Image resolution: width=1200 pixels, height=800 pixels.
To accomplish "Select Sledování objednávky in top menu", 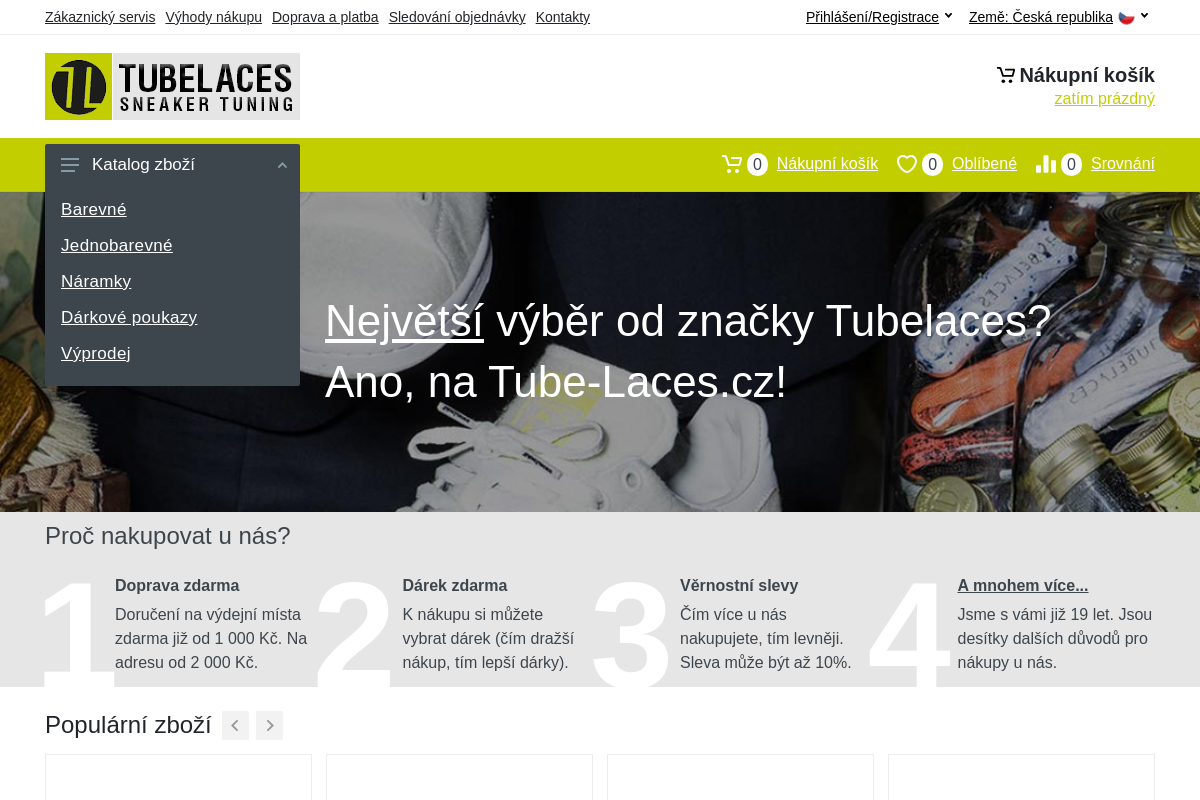I will (x=457, y=17).
